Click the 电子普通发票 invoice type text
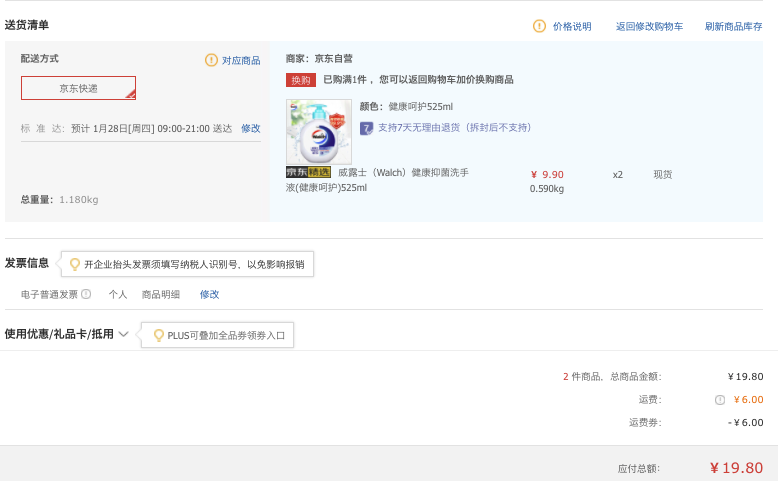The height and width of the screenshot is (481, 778). [x=49, y=294]
